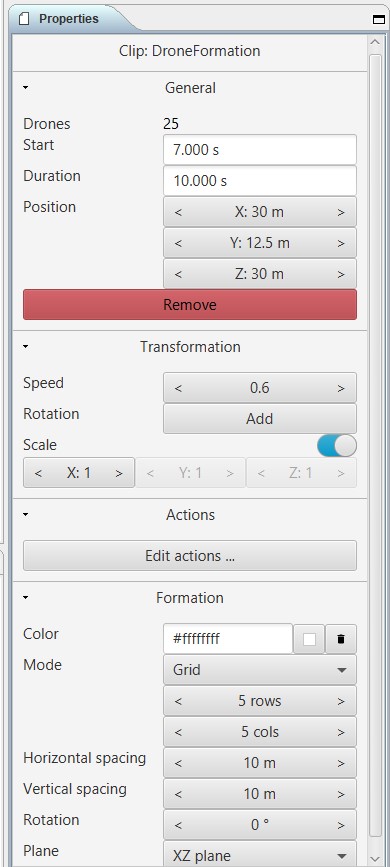Viewport: 390px width, 867px height.
Task: Collapse the General section triangle
Action: (x=26, y=87)
